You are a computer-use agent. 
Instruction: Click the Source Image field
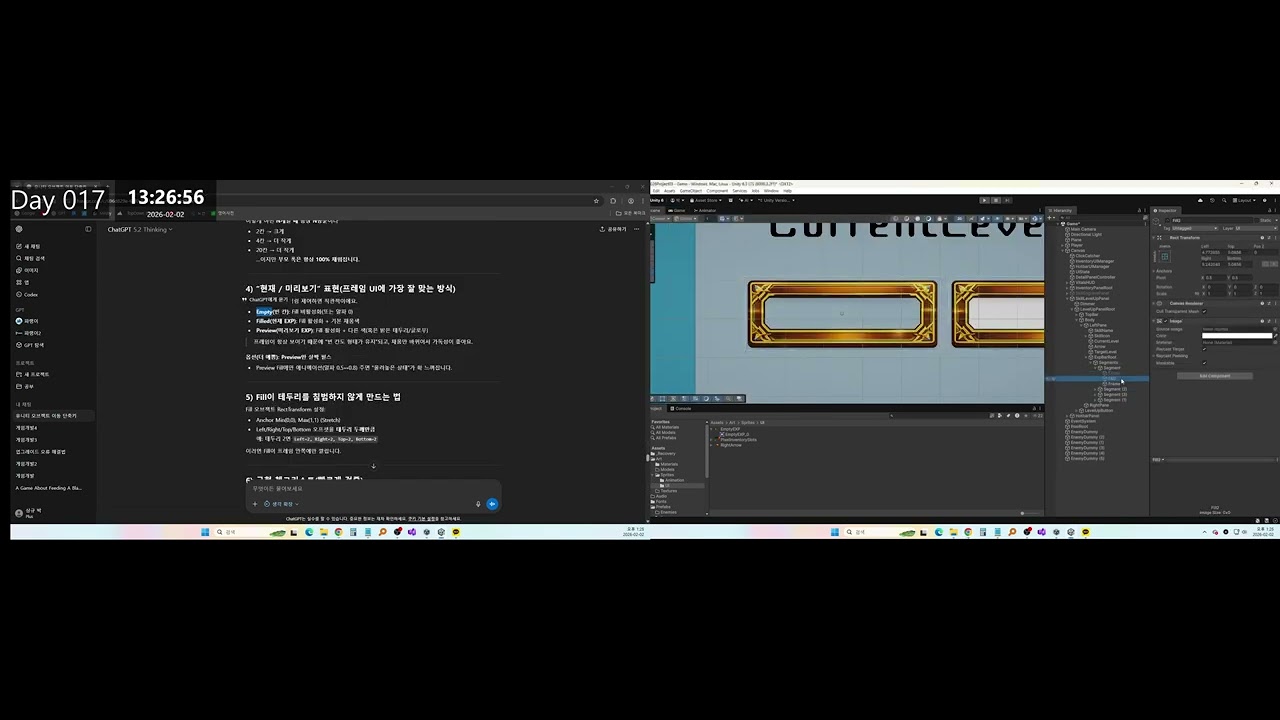tap(1238, 329)
